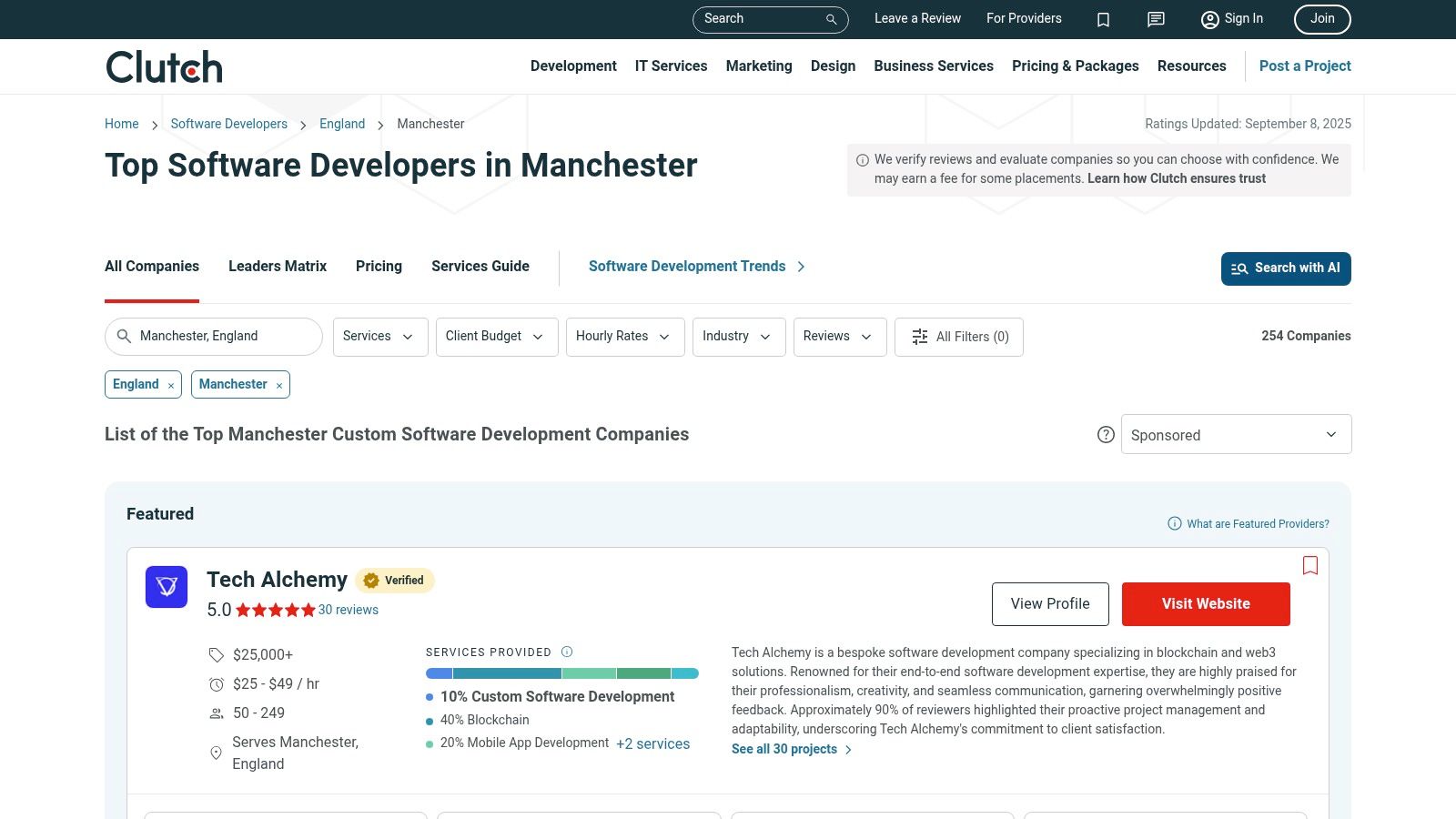The image size is (1456, 819).
Task: Click 10% Custom Software Development item
Action: [x=557, y=697]
